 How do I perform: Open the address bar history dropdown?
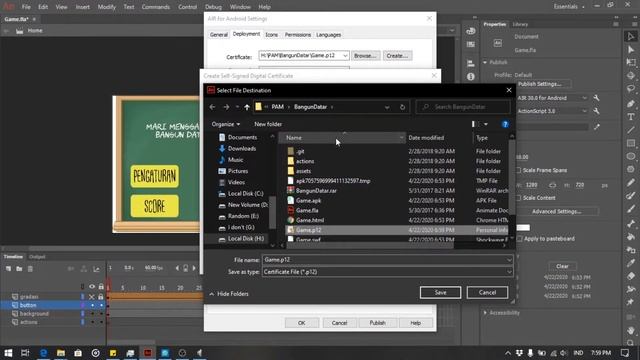click(387, 107)
